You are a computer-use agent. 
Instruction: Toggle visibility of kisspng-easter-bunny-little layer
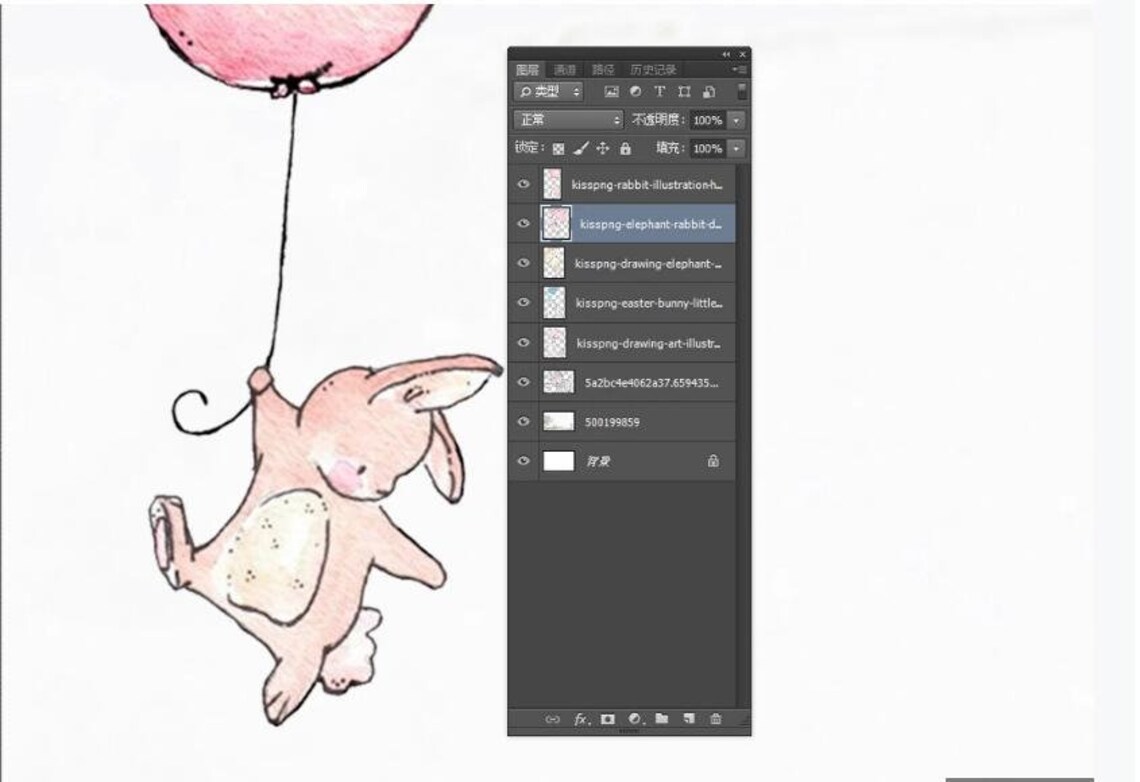[523, 302]
